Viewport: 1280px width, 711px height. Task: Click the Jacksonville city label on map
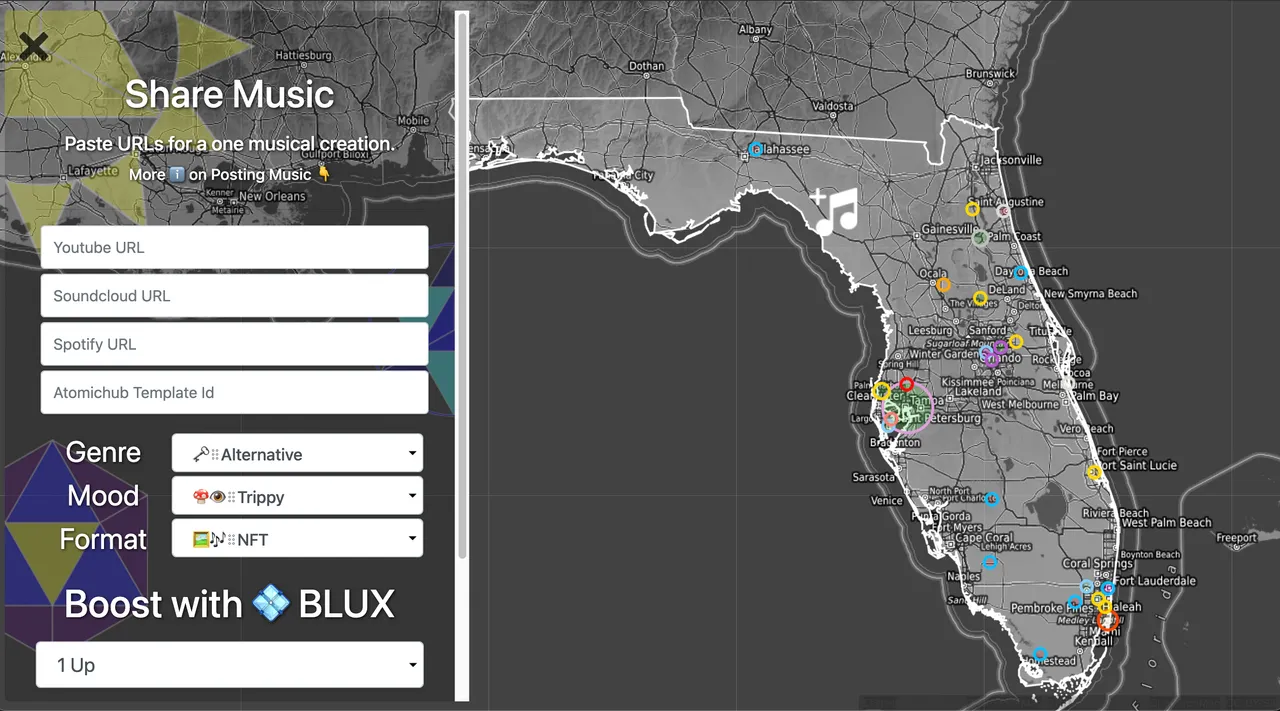1011,160
